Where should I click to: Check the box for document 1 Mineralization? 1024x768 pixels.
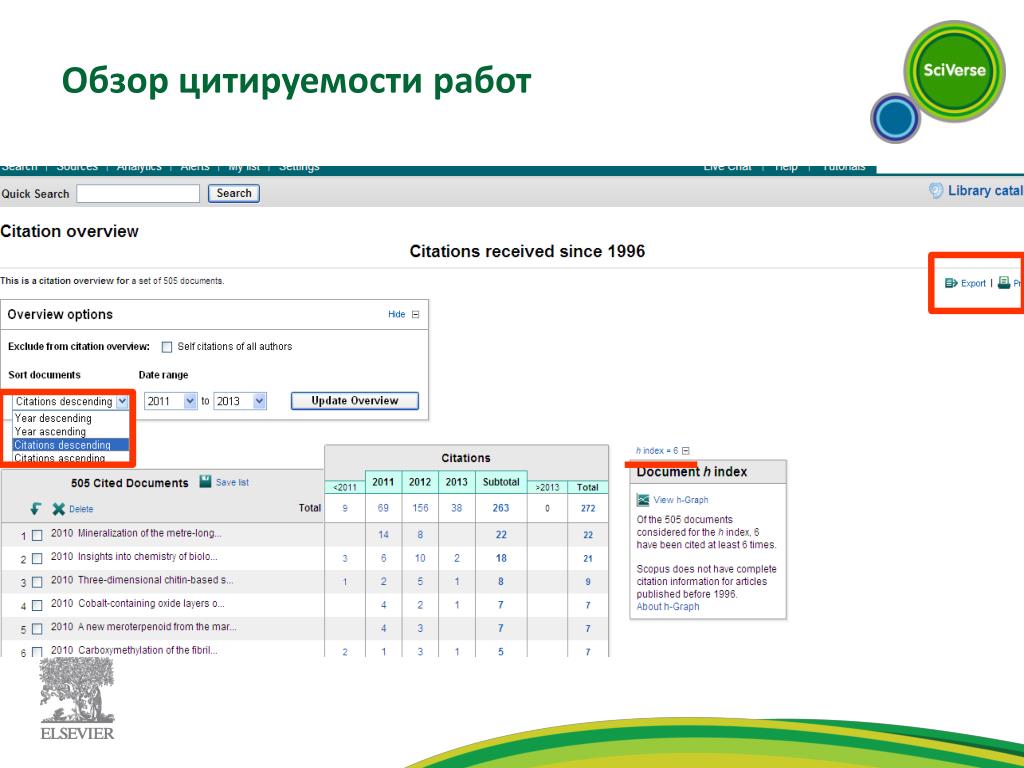point(37,535)
